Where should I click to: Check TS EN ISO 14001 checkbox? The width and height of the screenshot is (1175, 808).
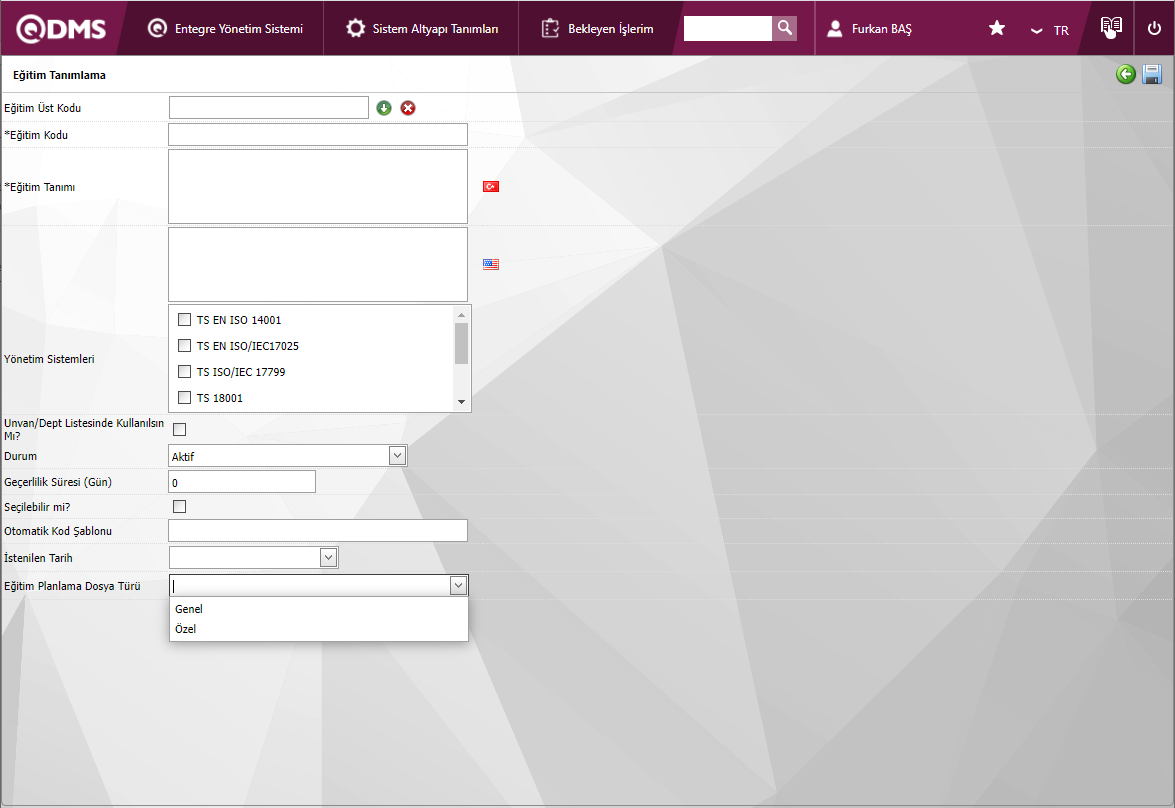[184, 319]
